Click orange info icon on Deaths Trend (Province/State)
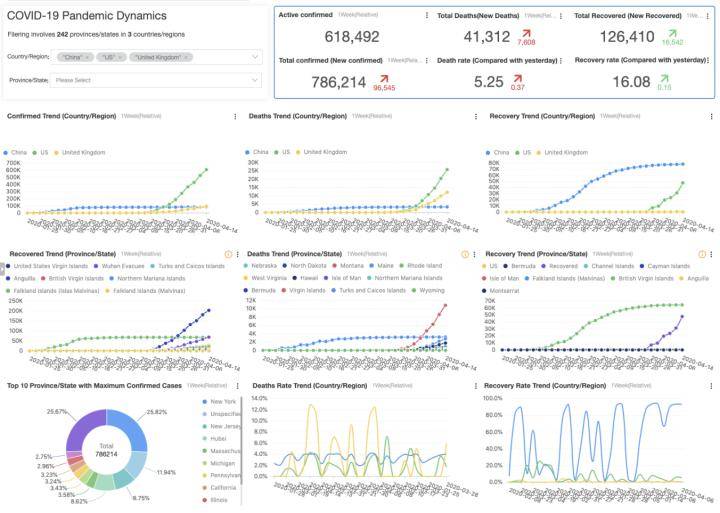The height and width of the screenshot is (513, 720). [466, 254]
